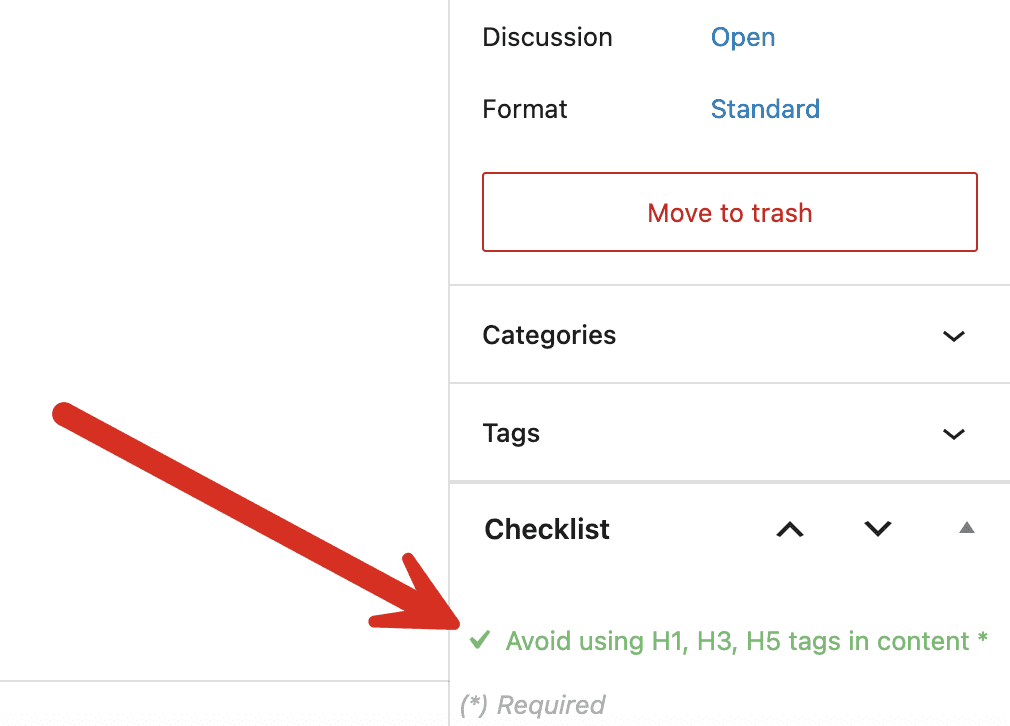Collapse the Checklist panel with triangle toggle
Viewport: 1010px width, 726px height.
(966, 528)
